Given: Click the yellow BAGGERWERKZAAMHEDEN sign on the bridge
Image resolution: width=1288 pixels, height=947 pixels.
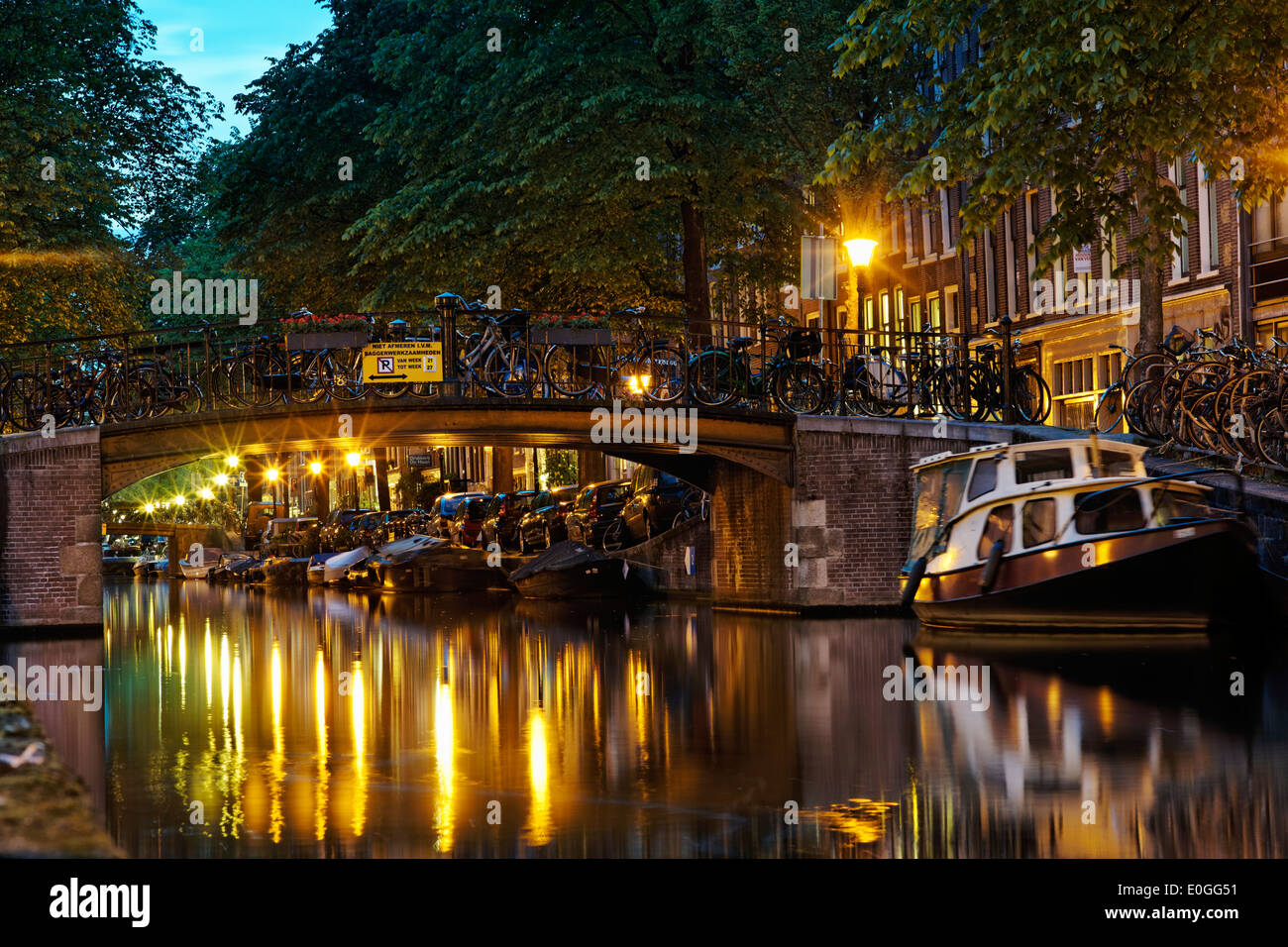Looking at the screenshot, I should pos(401,362).
